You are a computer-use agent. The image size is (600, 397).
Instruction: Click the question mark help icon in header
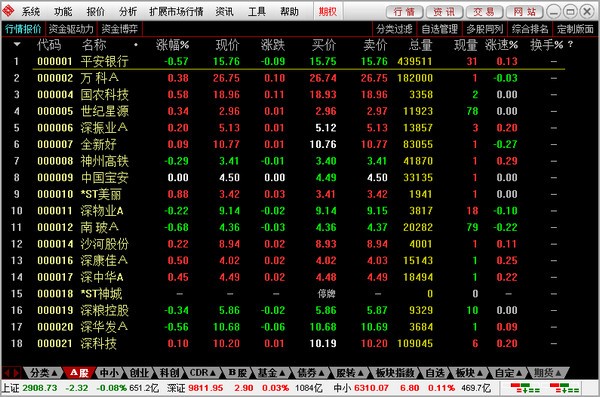coord(570,44)
